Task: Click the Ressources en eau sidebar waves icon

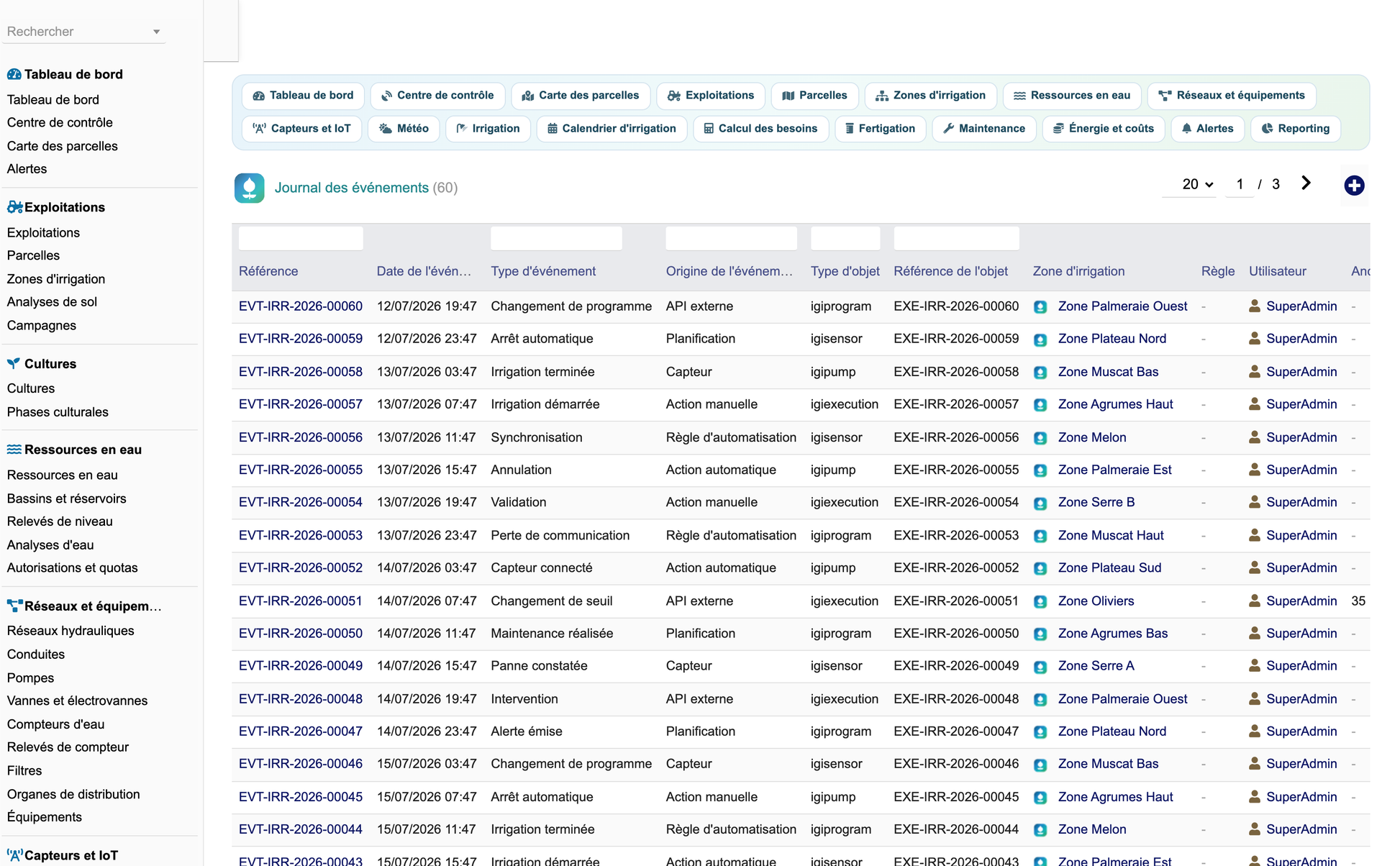Action: (14, 450)
